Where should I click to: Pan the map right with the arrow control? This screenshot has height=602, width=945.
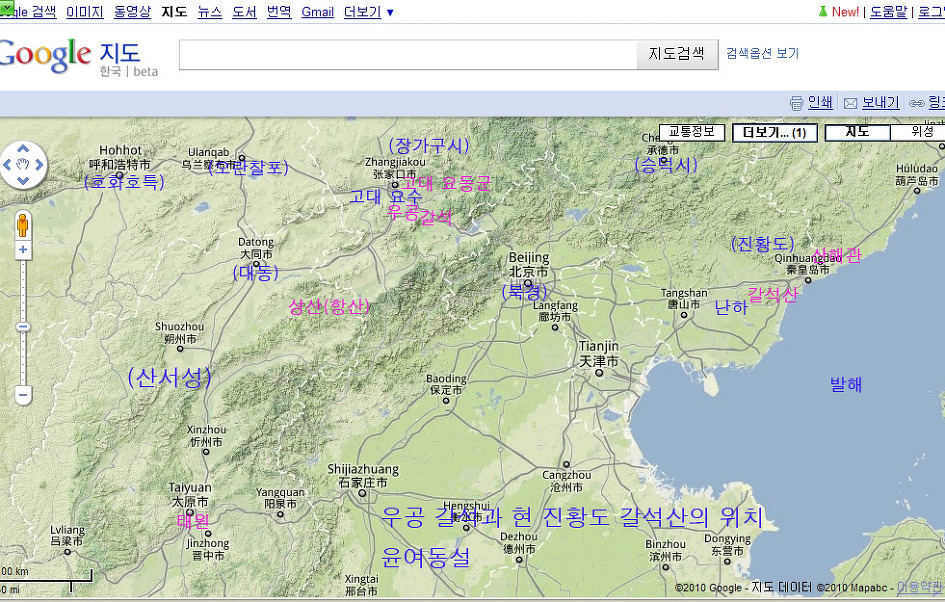click(39, 165)
